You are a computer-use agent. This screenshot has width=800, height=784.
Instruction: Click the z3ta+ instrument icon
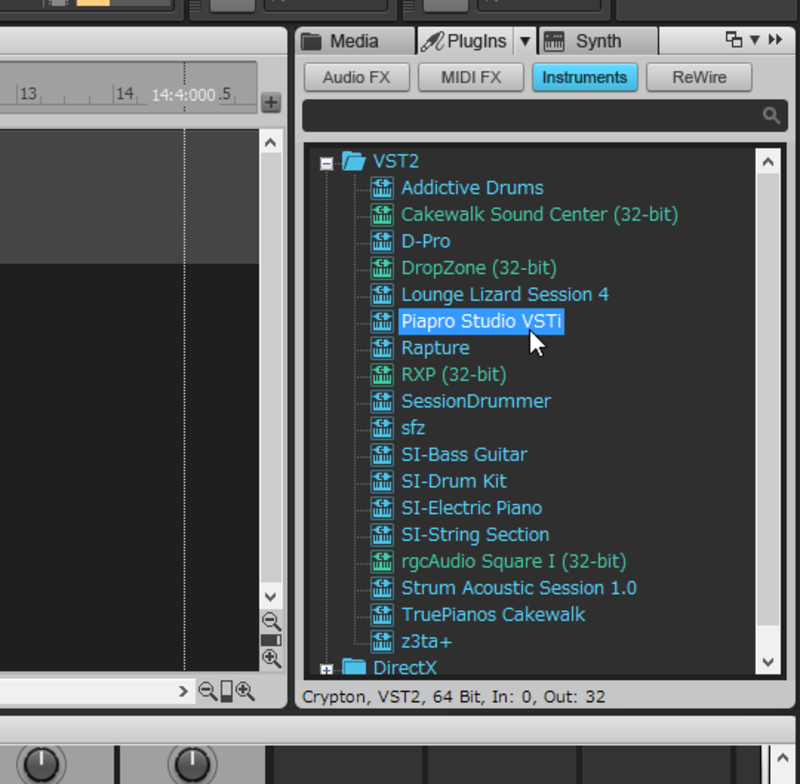[x=382, y=641]
